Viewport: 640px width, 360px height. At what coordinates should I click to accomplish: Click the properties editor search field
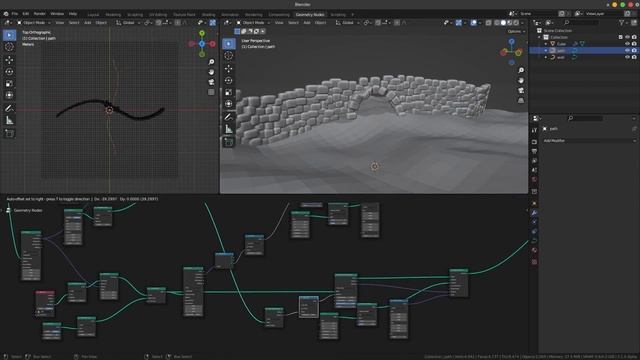(585, 118)
